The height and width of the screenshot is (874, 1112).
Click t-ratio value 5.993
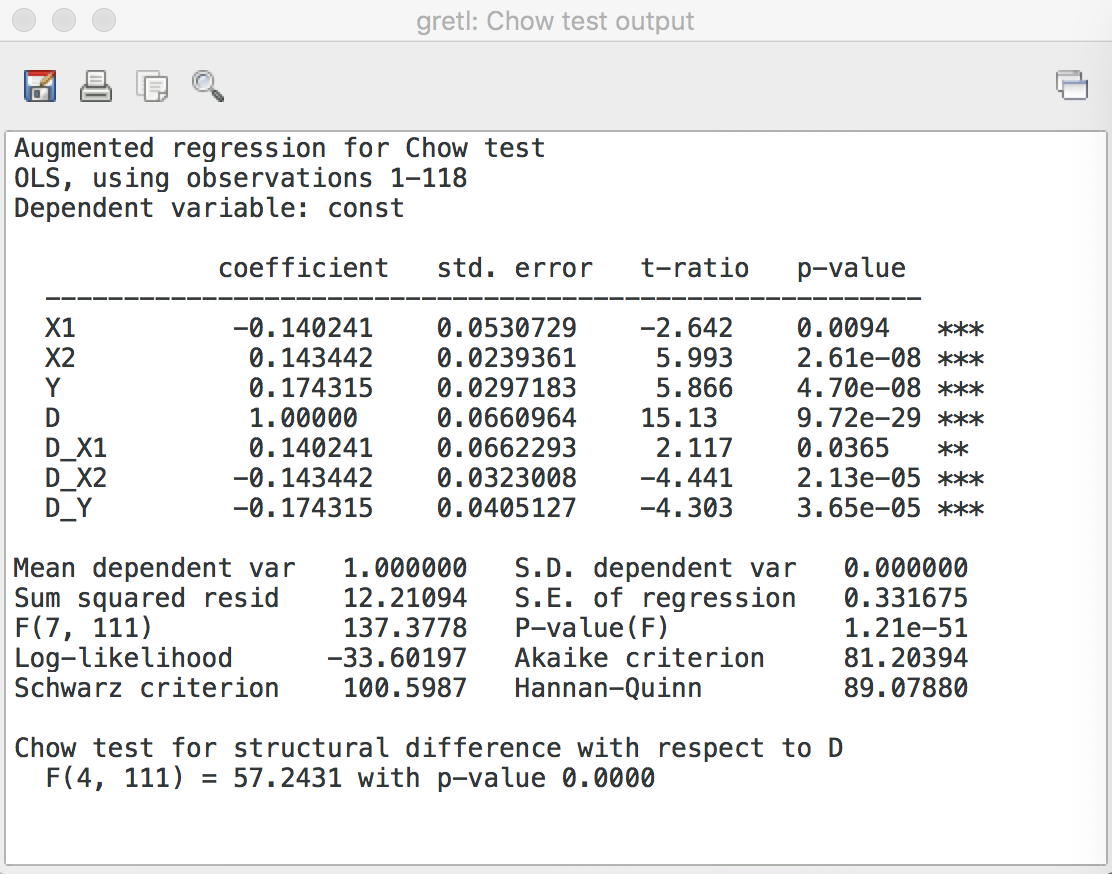694,358
